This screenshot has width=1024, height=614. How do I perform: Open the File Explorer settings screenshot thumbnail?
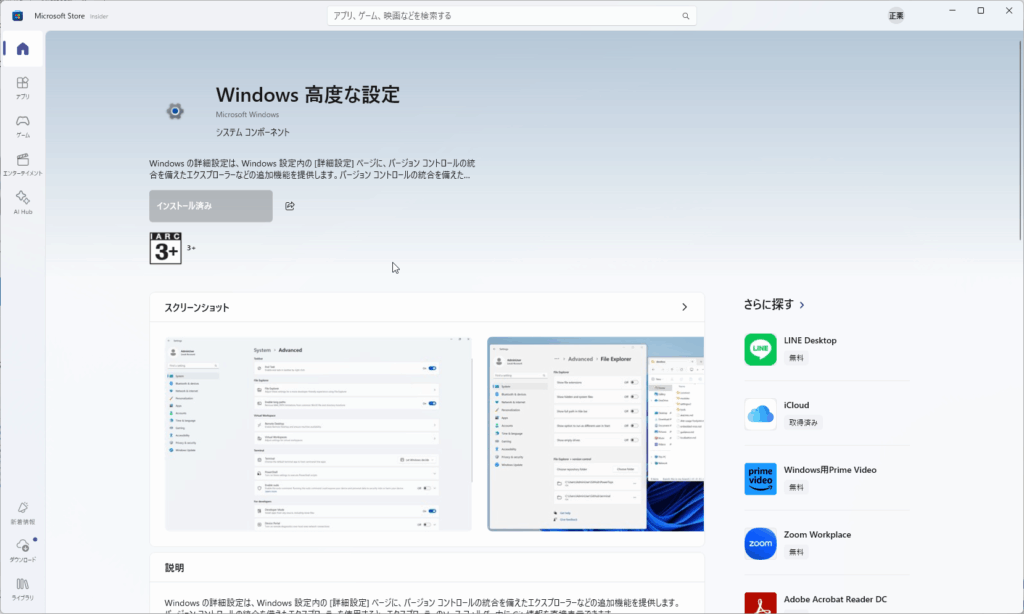tap(596, 434)
